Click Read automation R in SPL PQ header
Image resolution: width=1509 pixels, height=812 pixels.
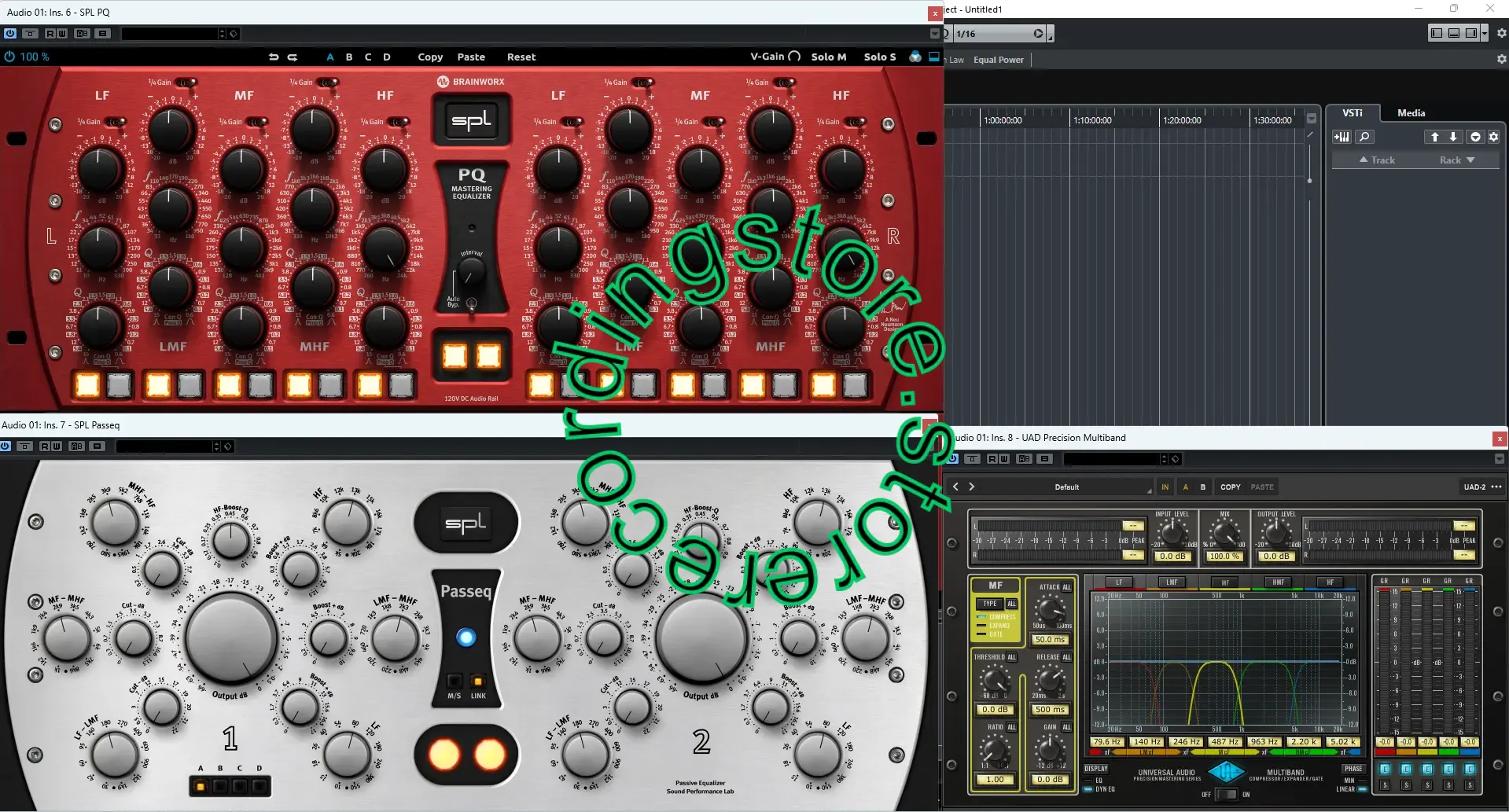pyautogui.click(x=50, y=34)
